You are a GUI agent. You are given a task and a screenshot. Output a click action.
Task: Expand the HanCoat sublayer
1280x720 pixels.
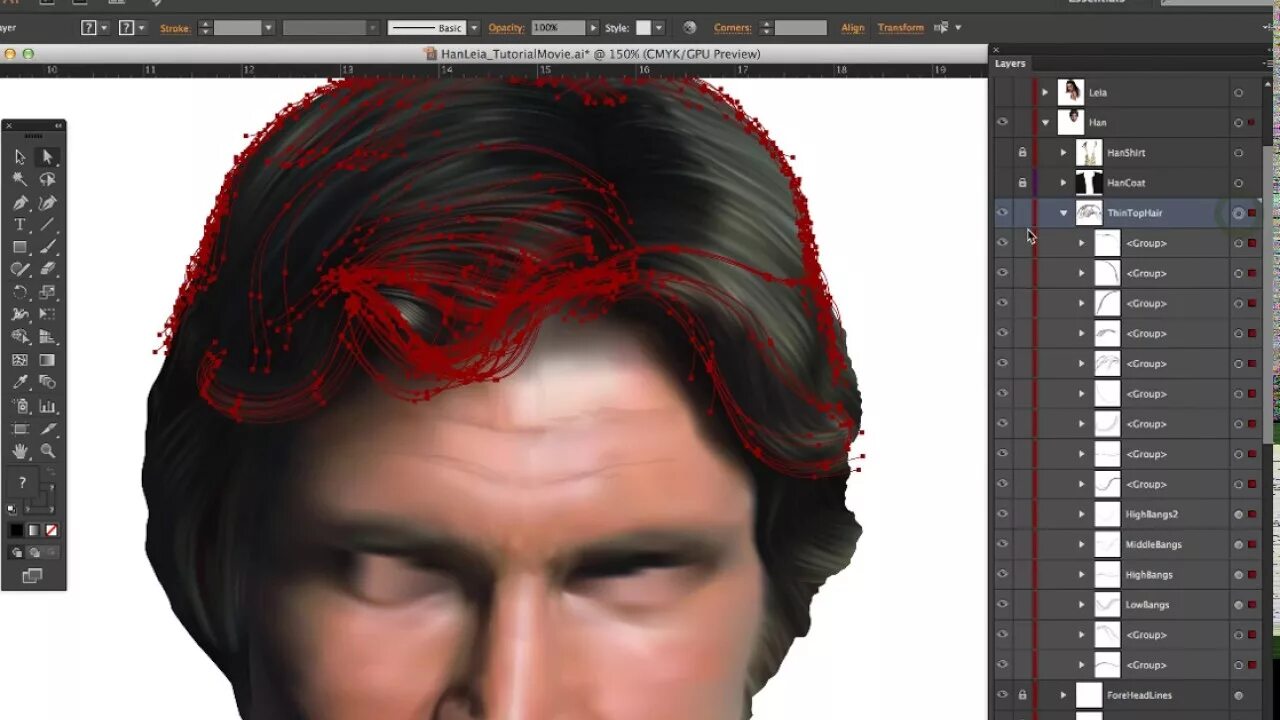[x=1063, y=183]
